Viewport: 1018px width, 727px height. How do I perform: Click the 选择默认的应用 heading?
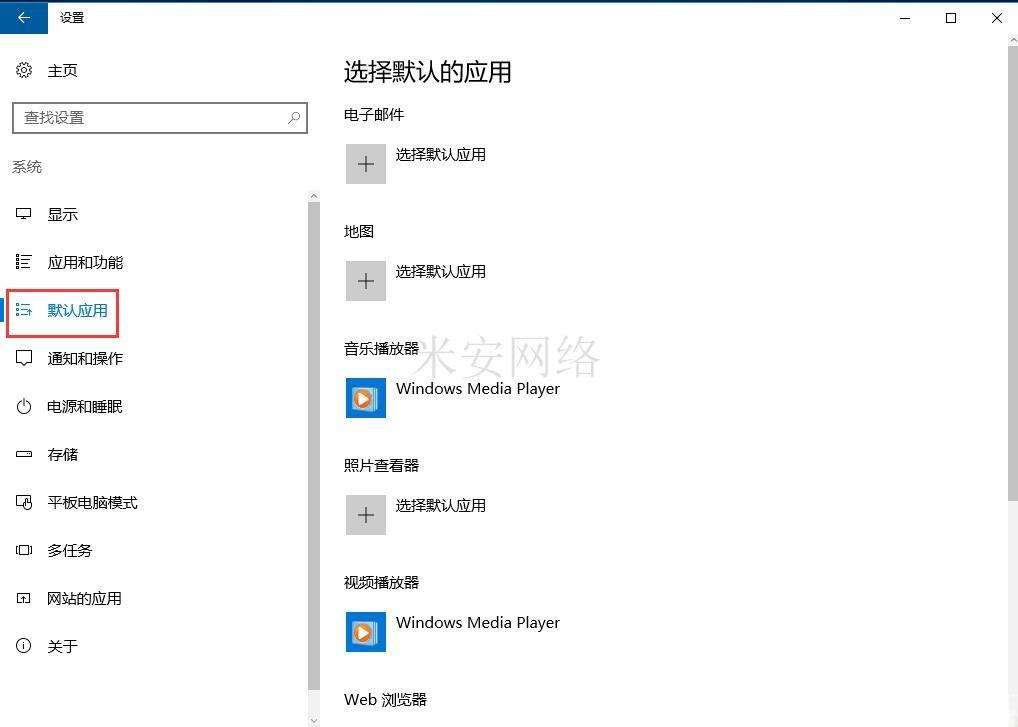pyautogui.click(x=427, y=72)
